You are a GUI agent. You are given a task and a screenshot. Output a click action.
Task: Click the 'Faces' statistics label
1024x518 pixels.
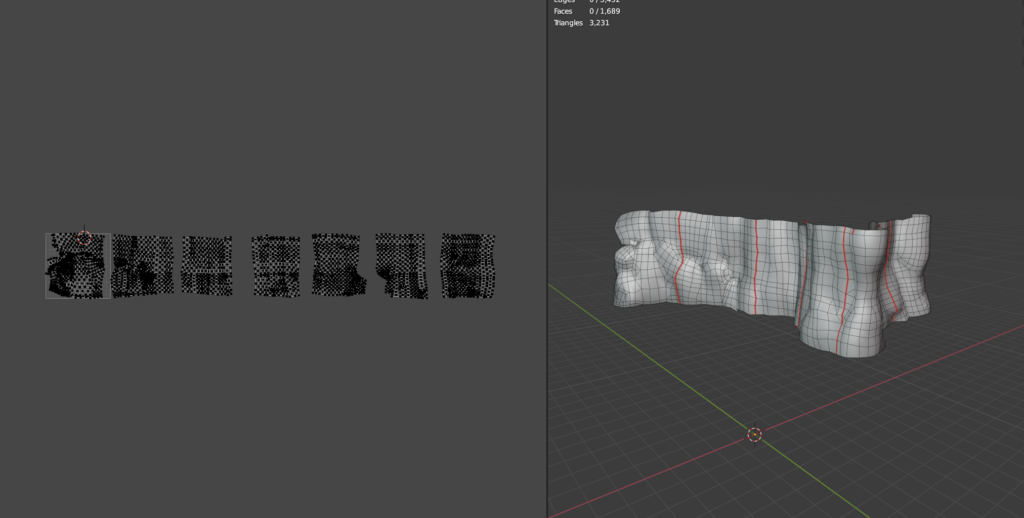[x=563, y=11]
